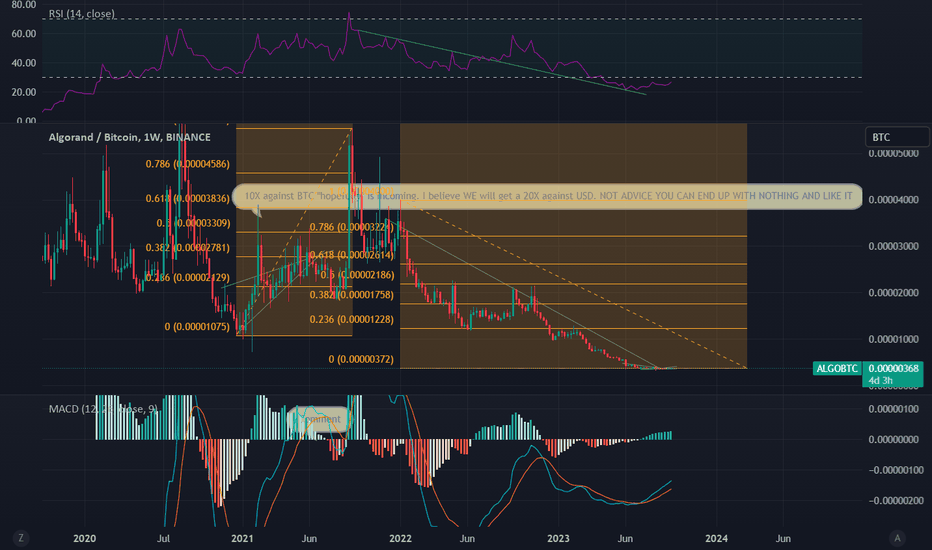
Task: Click the 2024 label on time axis
Action: 716,539
